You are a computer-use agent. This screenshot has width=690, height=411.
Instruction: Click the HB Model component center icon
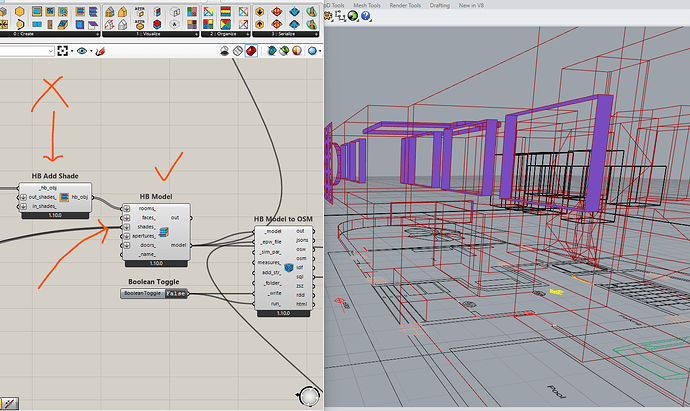coord(164,232)
